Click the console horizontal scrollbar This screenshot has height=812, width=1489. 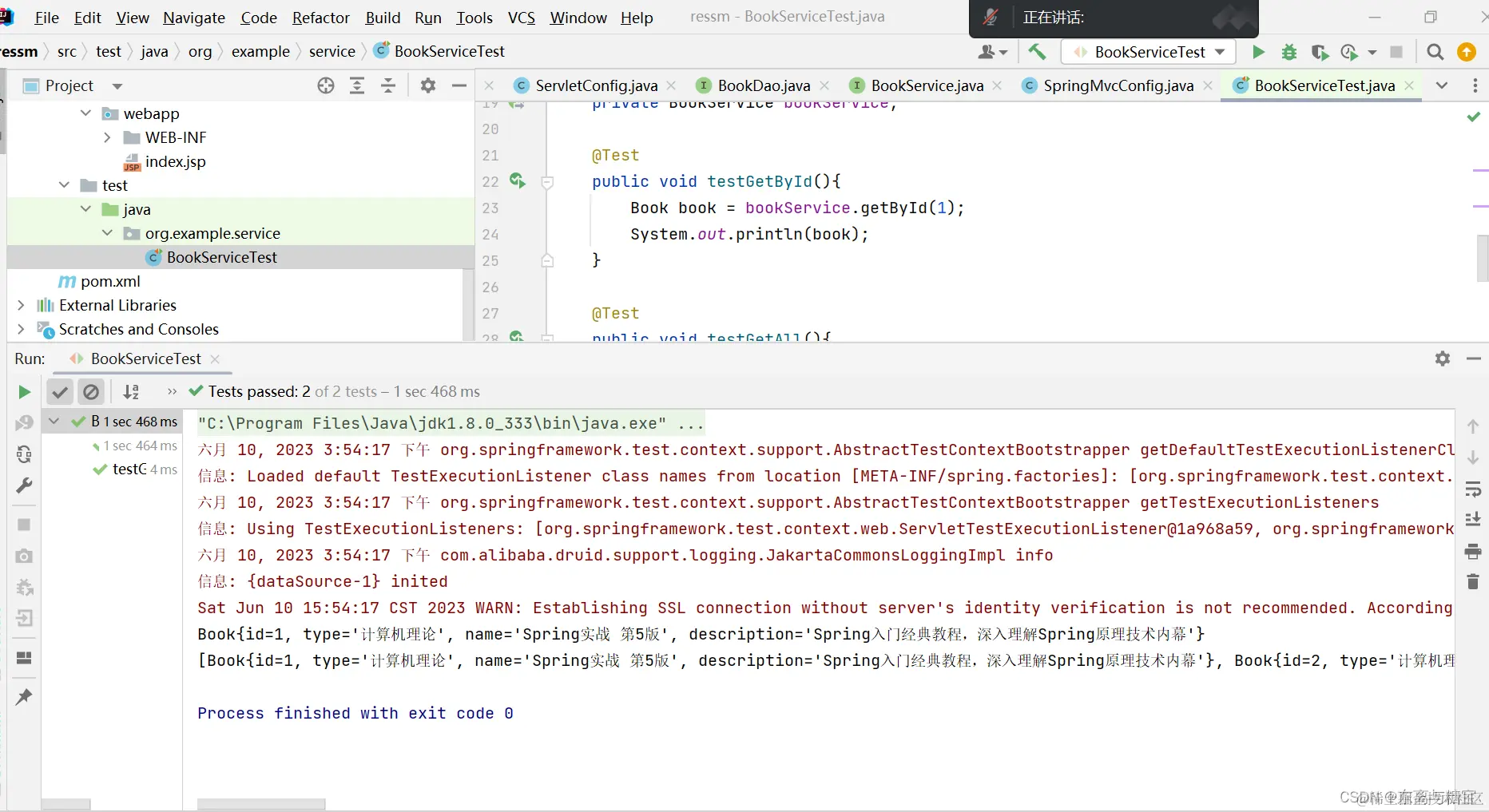click(261, 804)
